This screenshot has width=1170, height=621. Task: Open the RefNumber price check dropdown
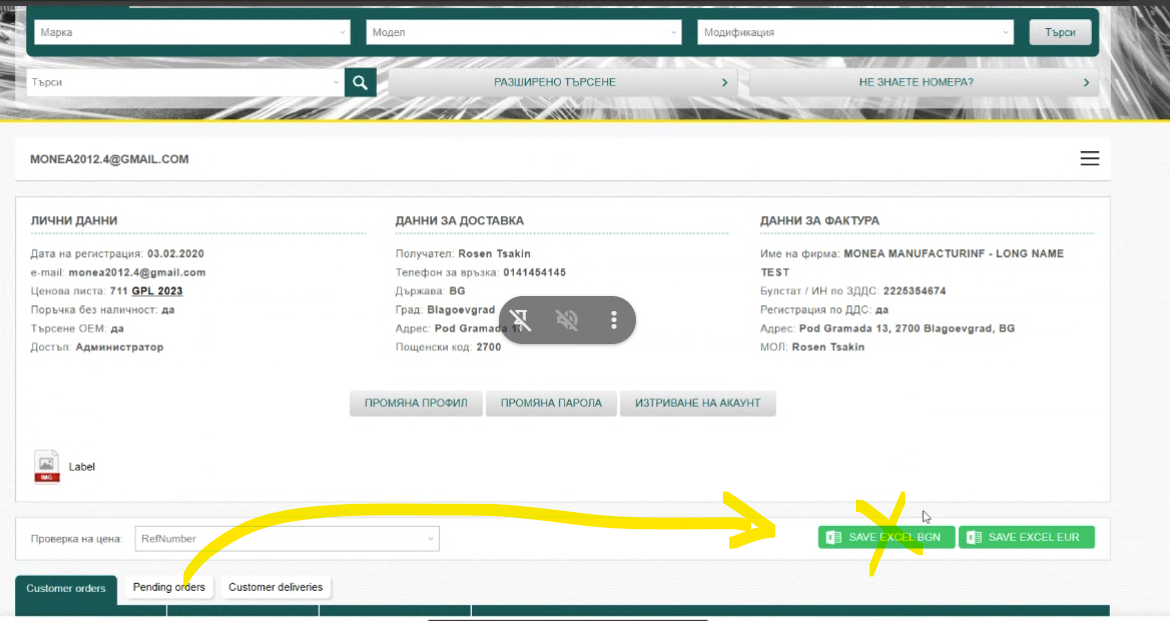click(287, 539)
